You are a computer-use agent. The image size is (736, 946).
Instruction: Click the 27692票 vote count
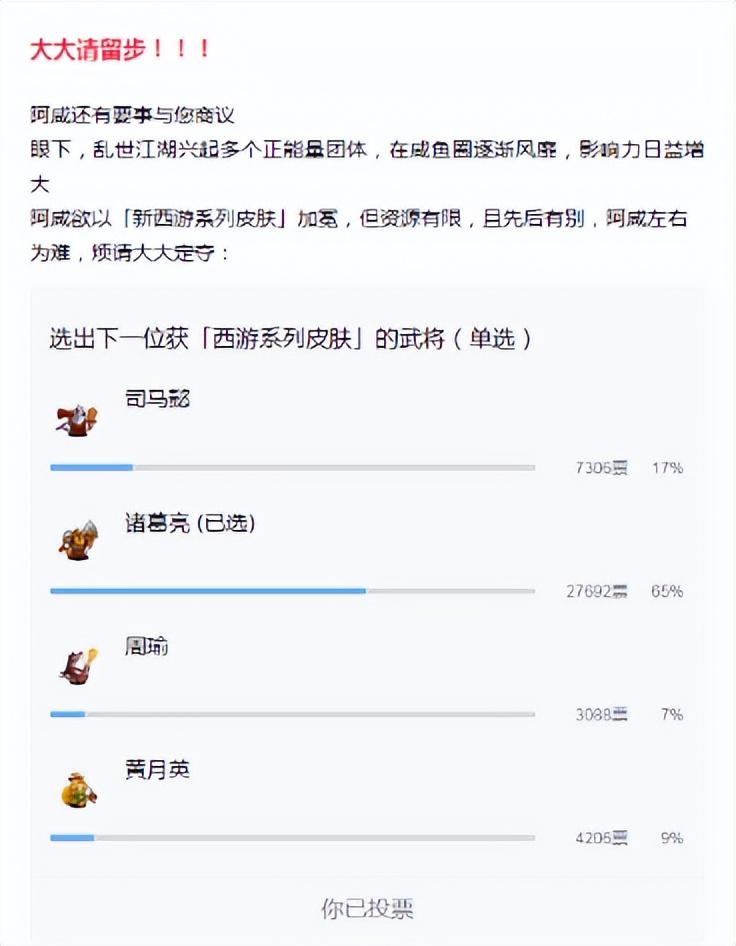click(x=597, y=591)
